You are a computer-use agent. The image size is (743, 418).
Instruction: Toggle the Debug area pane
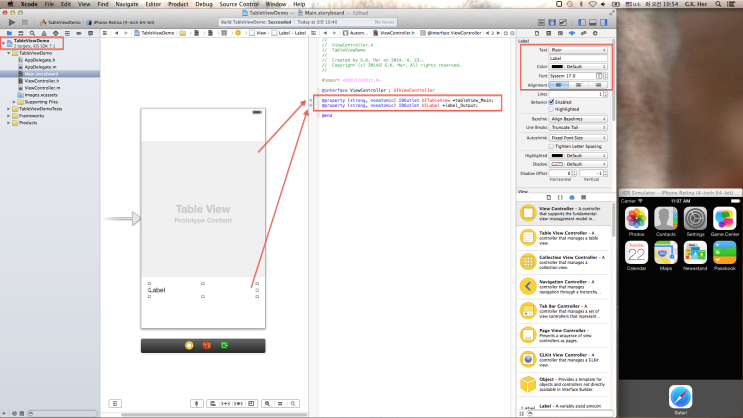click(593, 22)
